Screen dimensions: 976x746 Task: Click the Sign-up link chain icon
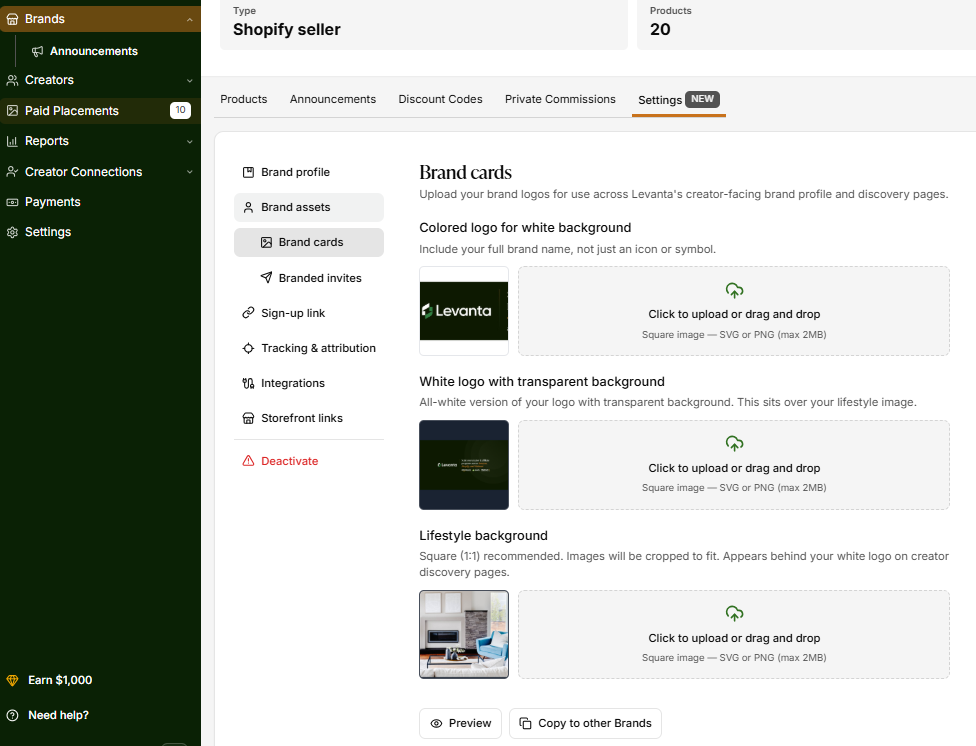pos(248,313)
